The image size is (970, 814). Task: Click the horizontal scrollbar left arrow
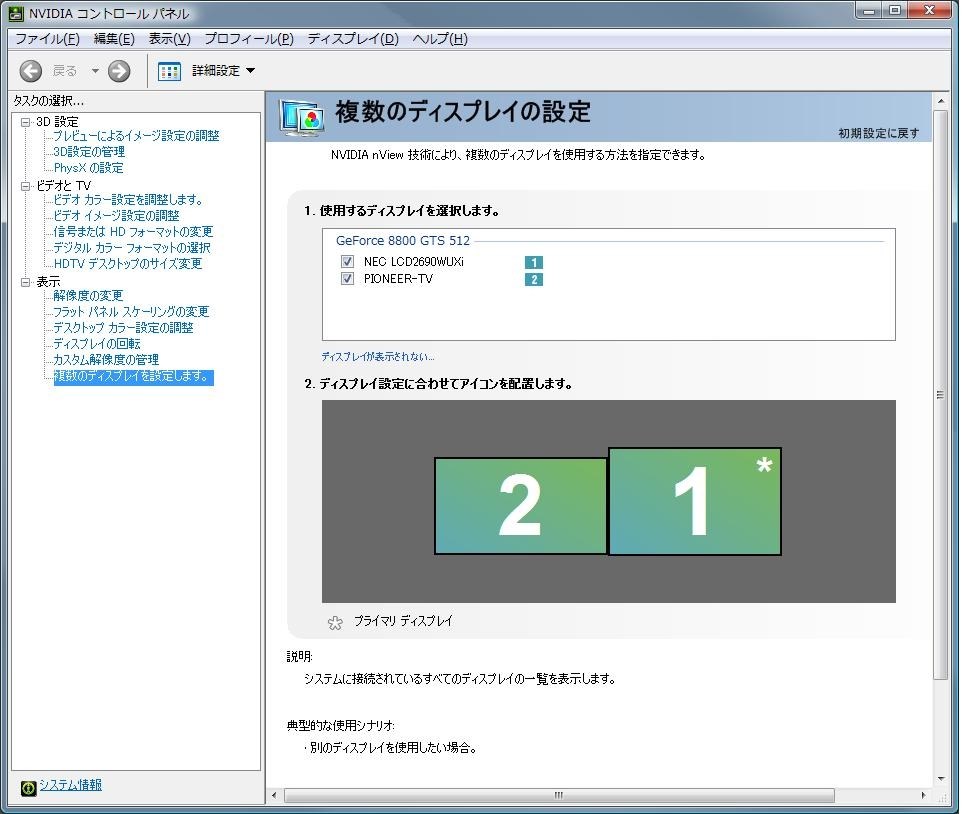(275, 795)
